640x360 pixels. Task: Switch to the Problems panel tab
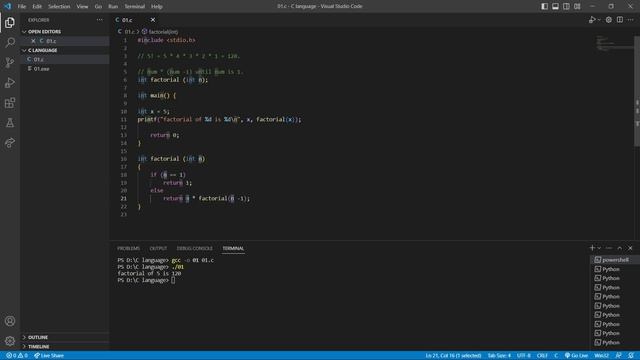pyautogui.click(x=129, y=248)
